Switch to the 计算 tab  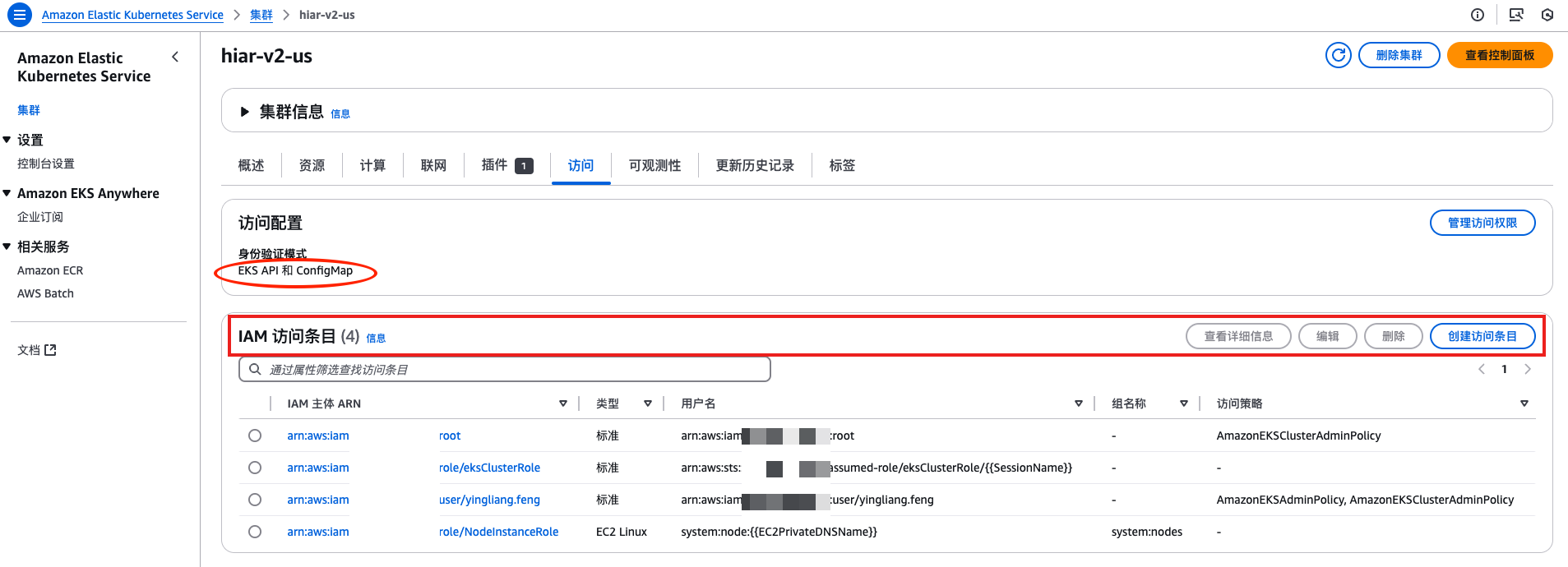pos(372,165)
